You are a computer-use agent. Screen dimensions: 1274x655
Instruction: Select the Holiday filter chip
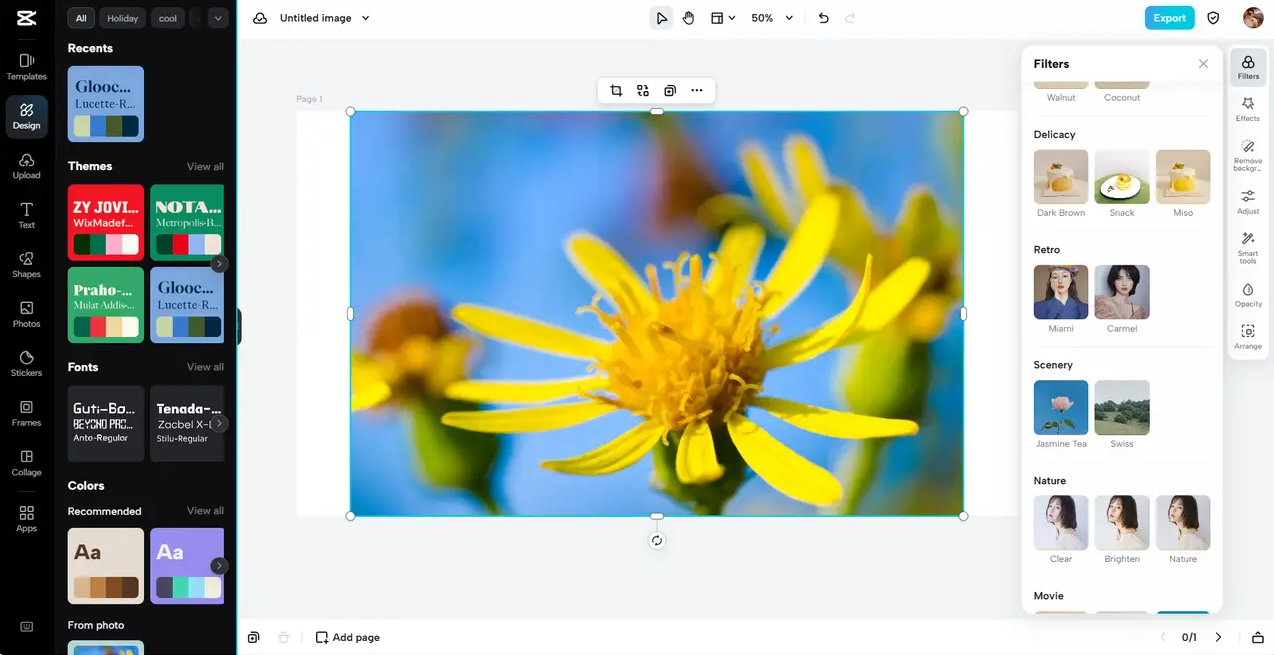pos(123,18)
